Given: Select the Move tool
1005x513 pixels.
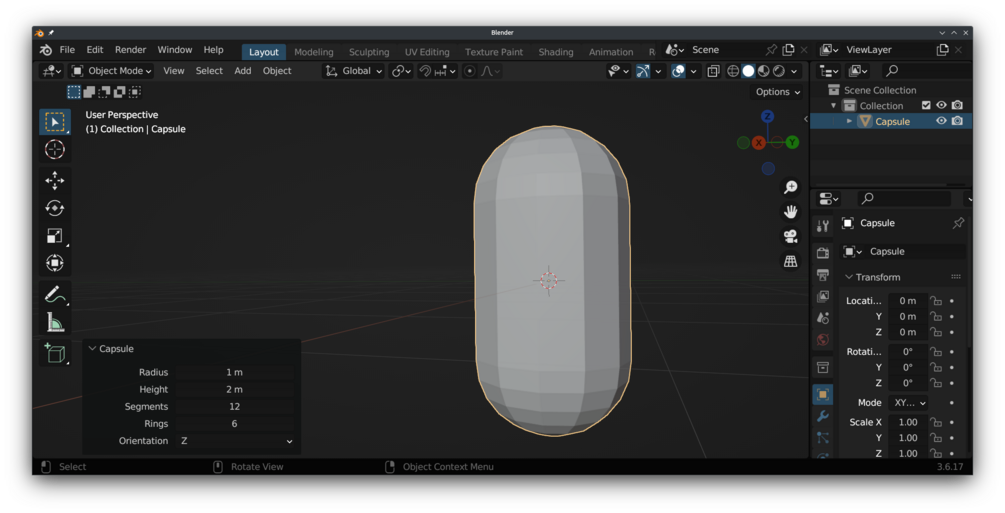Looking at the screenshot, I should 54,181.
